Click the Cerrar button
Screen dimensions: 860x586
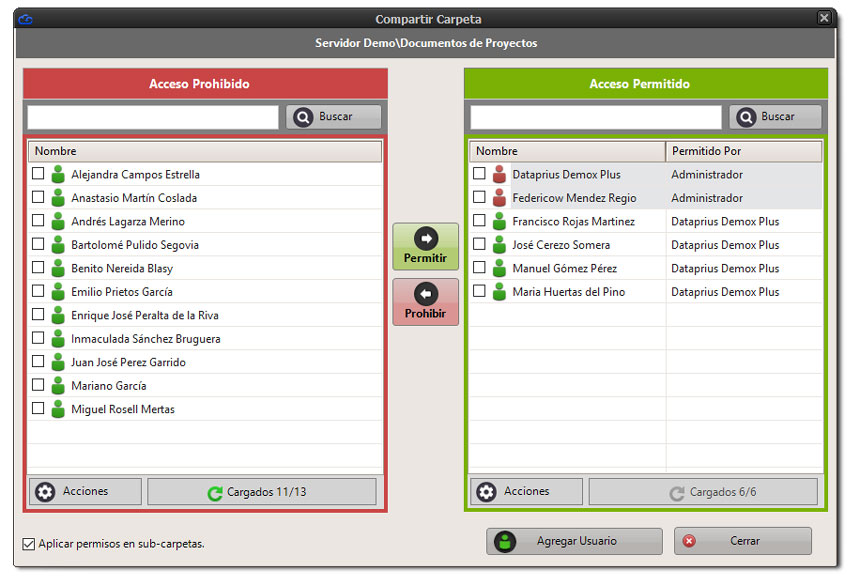[743, 541]
